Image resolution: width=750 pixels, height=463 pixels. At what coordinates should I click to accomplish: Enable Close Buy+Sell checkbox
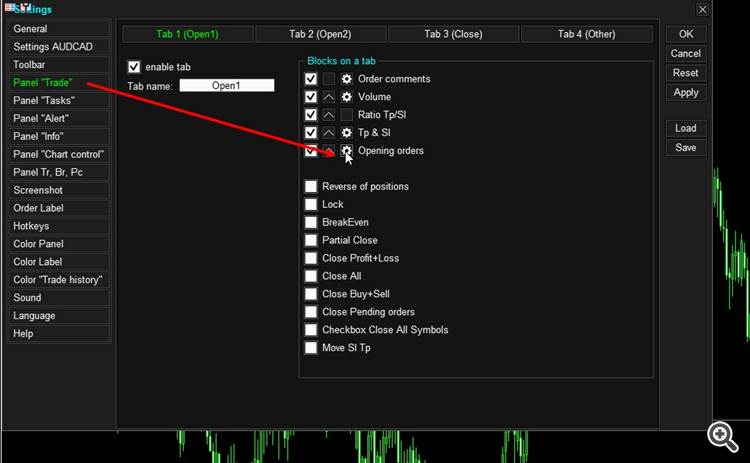[311, 294]
